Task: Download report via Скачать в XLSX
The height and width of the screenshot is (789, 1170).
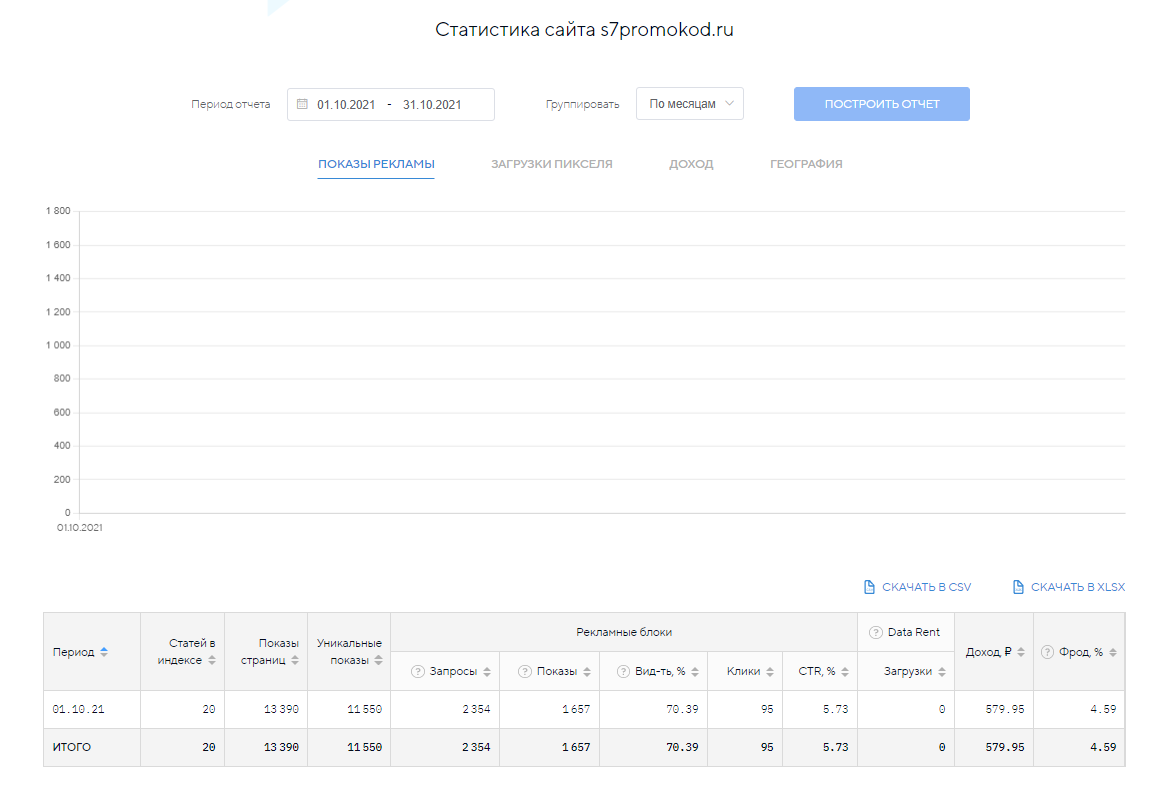Action: coord(1069,587)
